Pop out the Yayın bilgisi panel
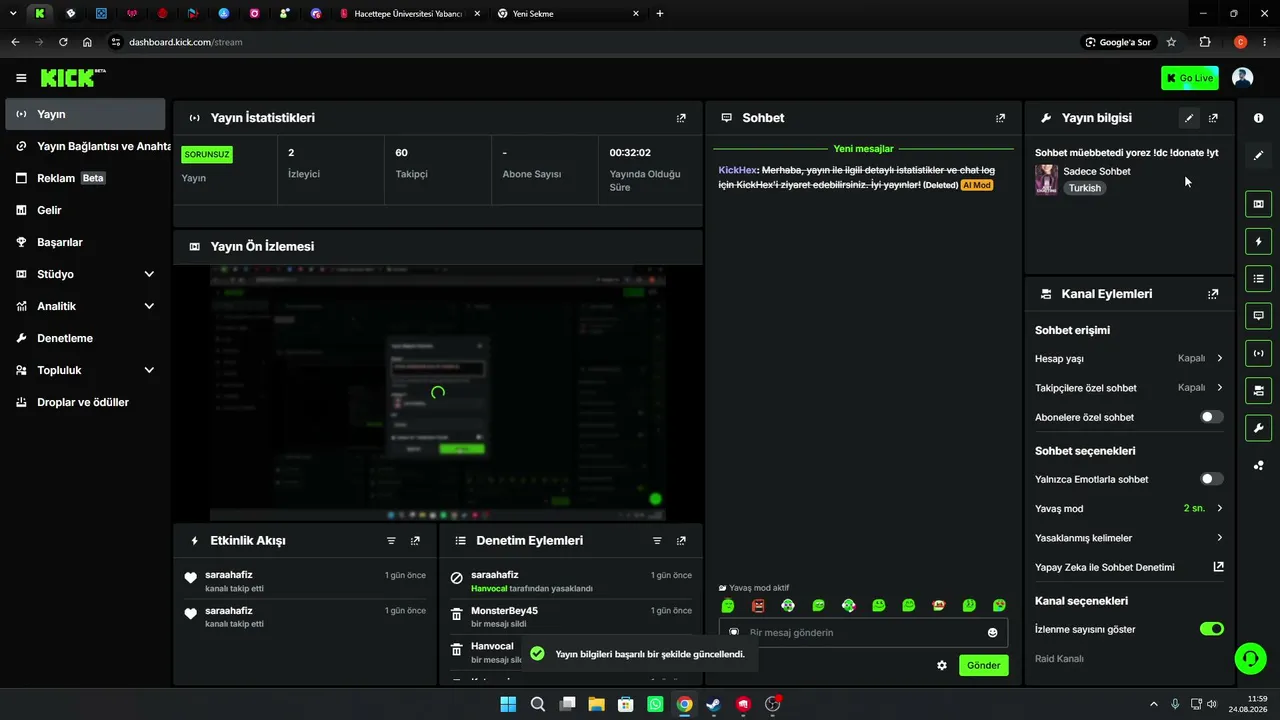 pyautogui.click(x=1213, y=118)
